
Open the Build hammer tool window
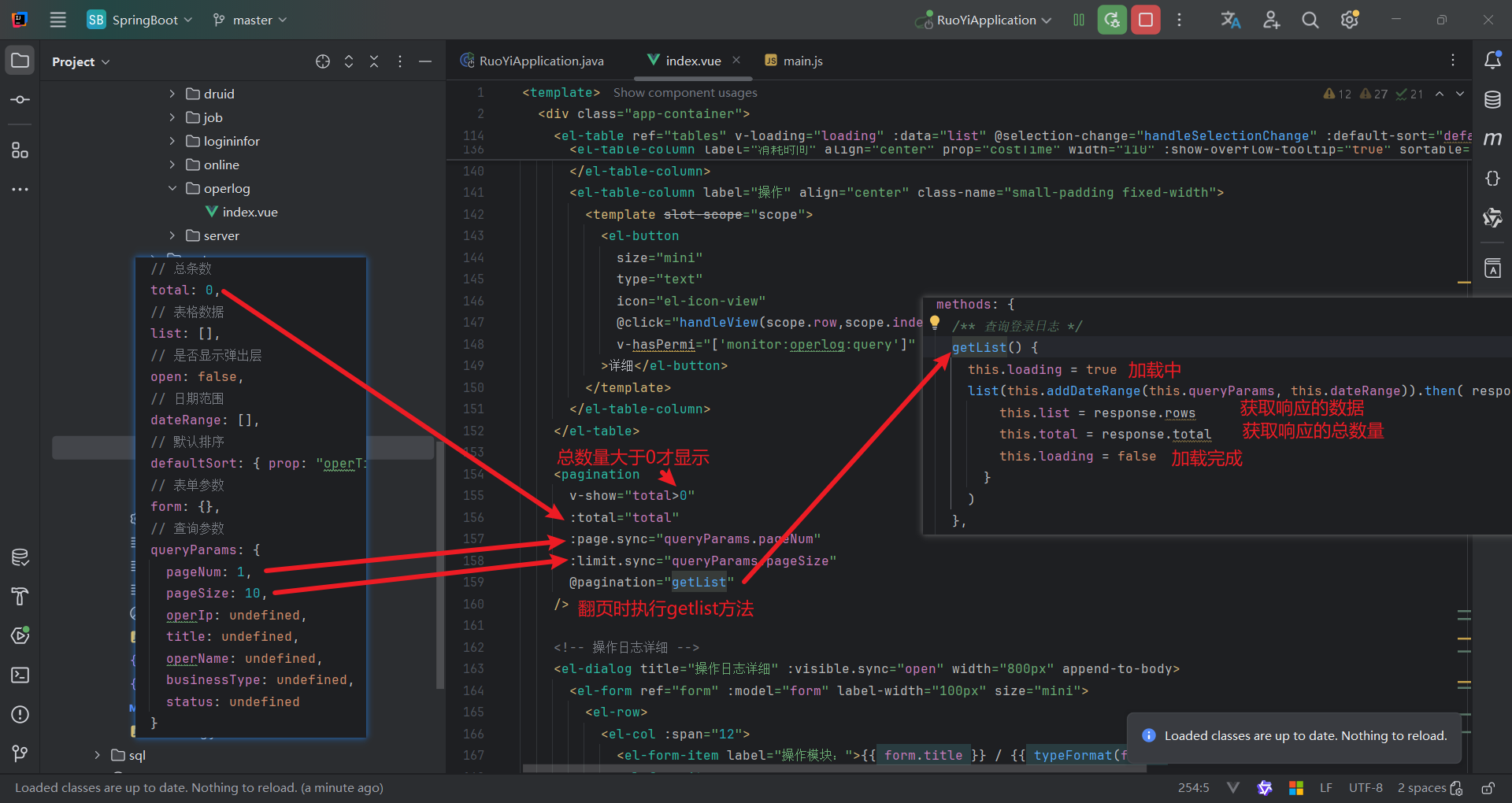(20, 596)
